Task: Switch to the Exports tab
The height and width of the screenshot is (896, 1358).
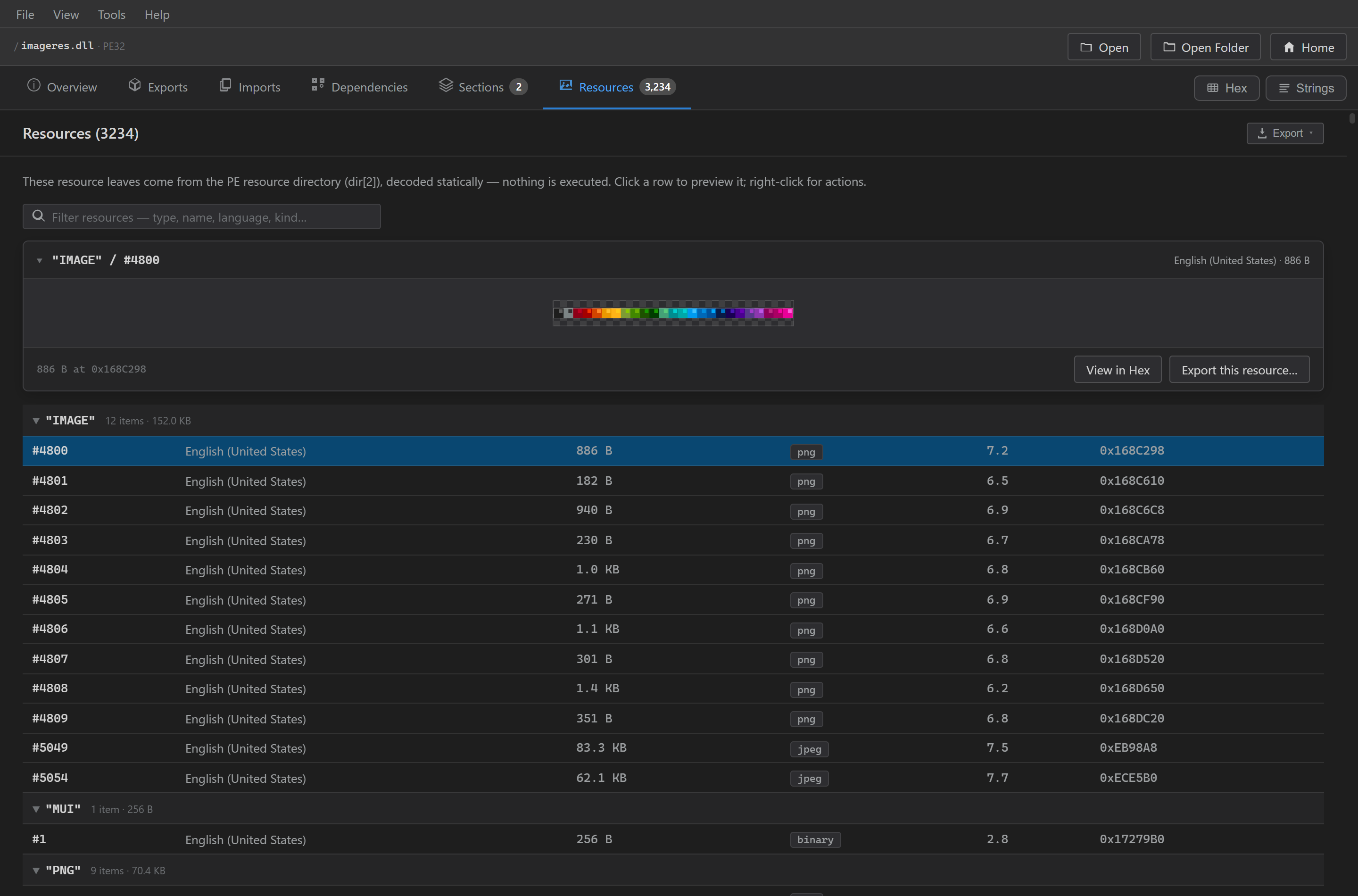Action: 158,87
